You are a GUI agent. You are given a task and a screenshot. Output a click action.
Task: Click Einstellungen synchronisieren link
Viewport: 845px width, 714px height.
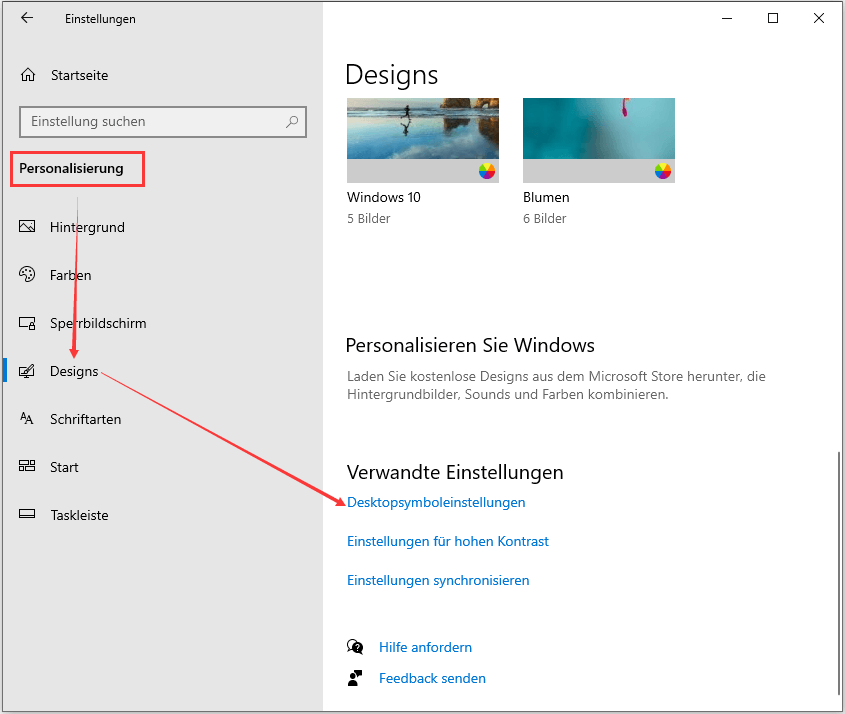438,580
